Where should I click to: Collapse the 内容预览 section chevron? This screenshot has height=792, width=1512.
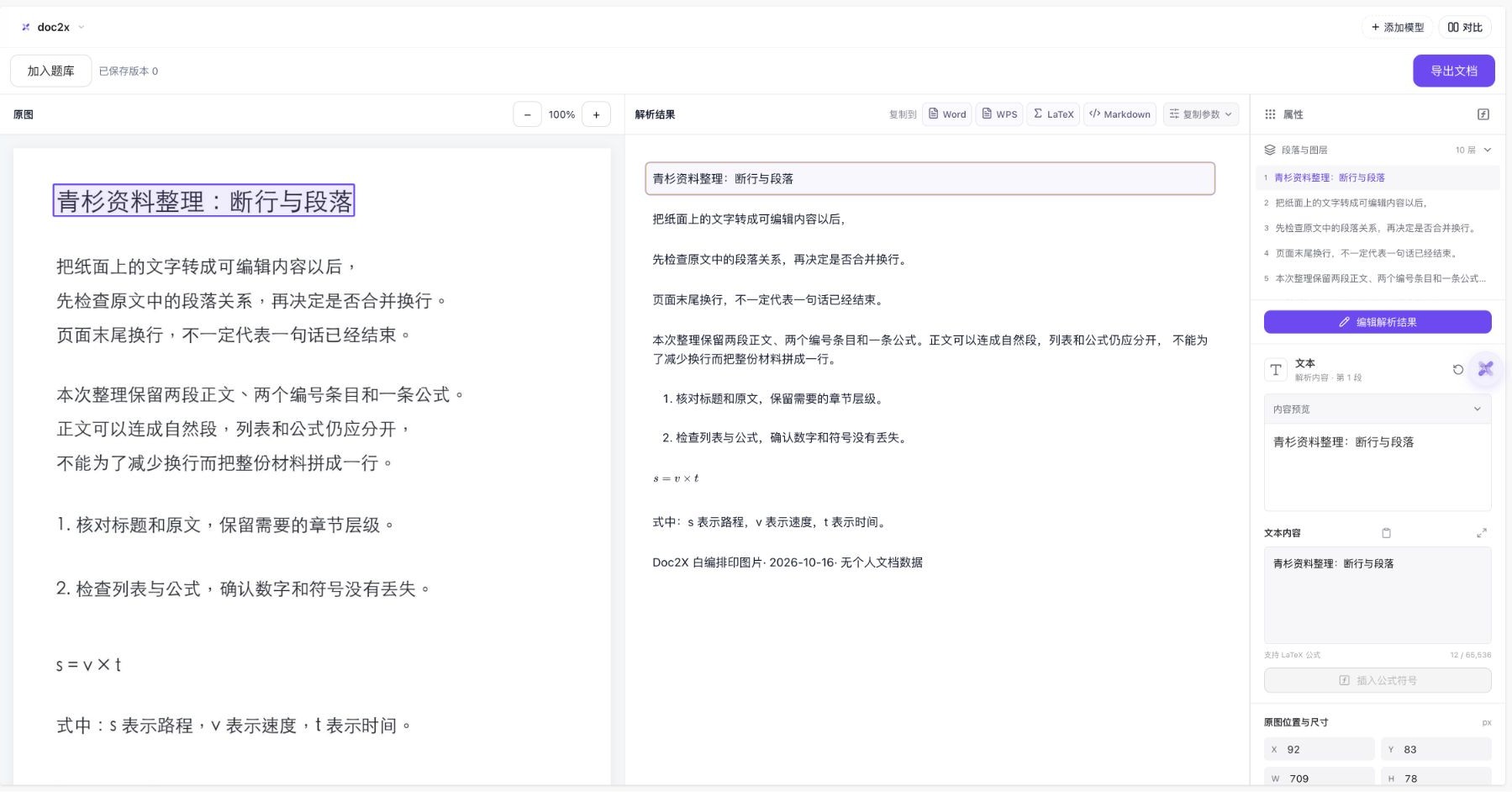[1478, 409]
